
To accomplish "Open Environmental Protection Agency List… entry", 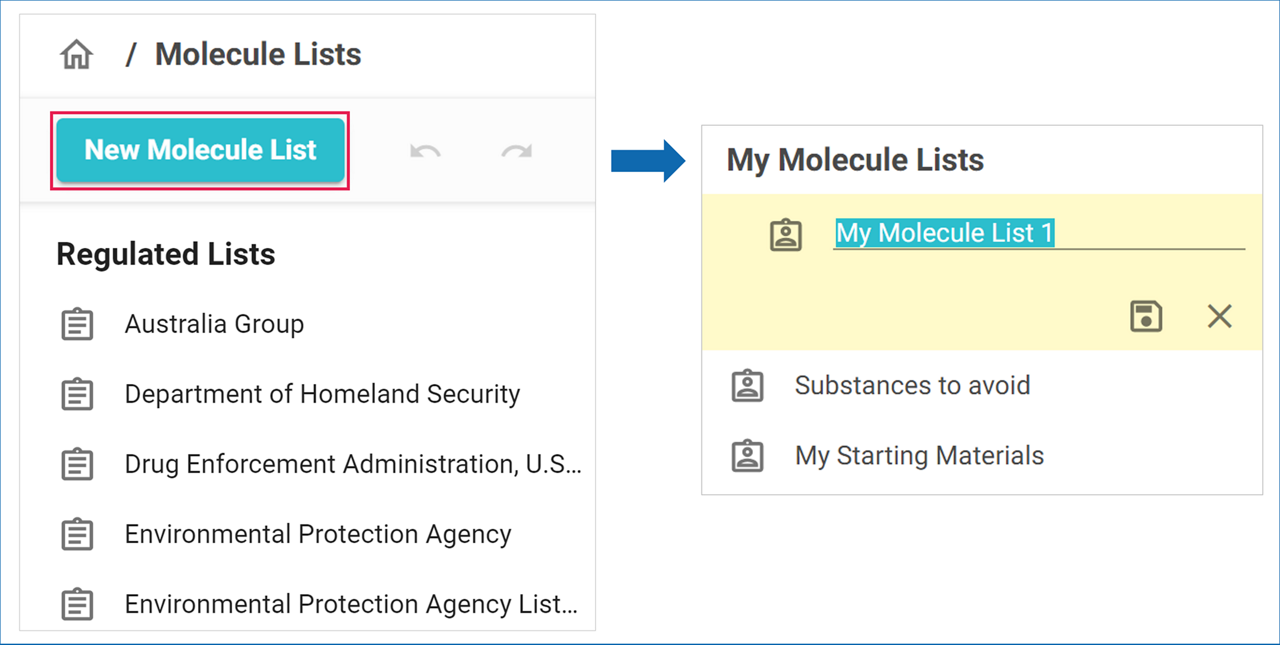I will [350, 604].
